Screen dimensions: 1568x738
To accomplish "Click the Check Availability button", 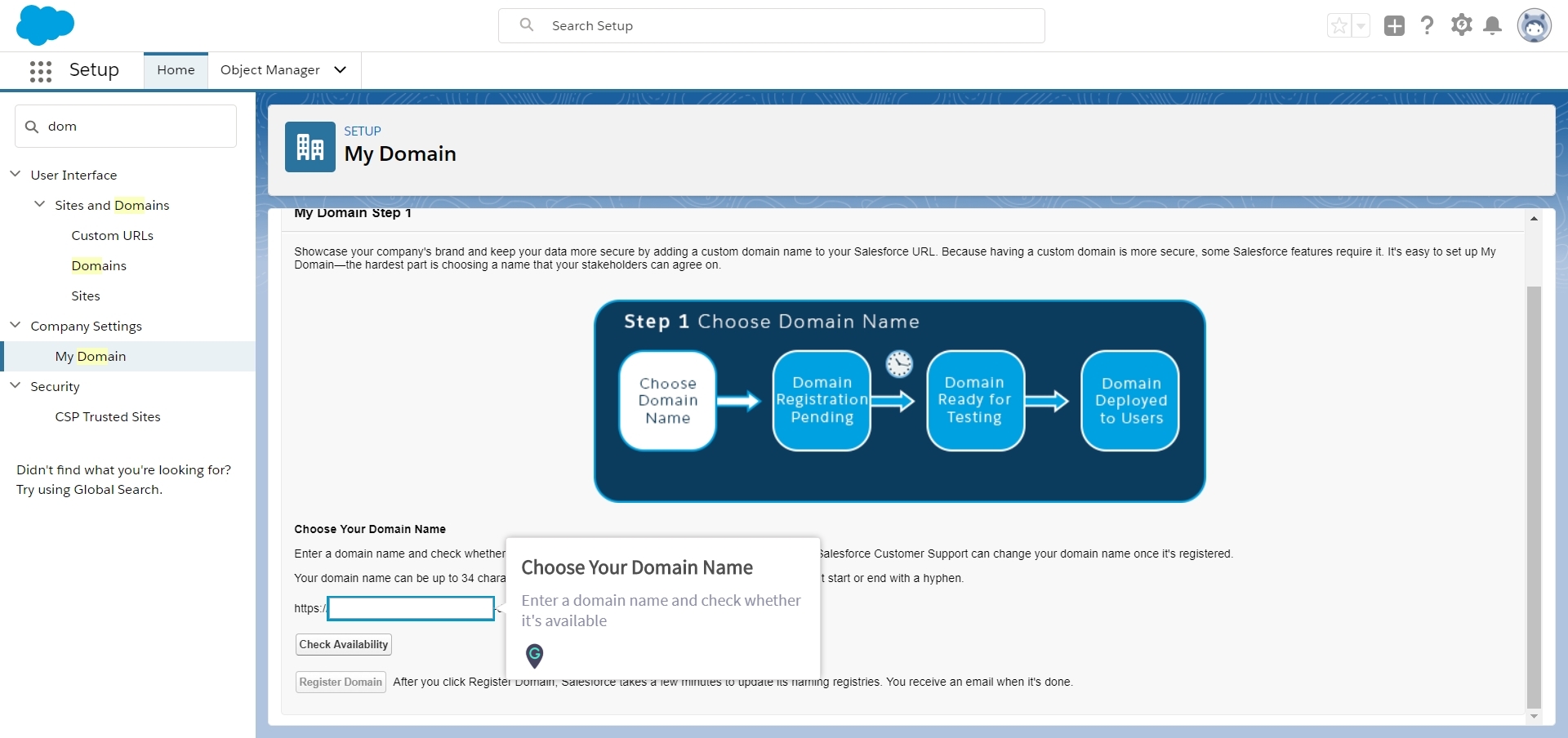I will click(x=343, y=645).
